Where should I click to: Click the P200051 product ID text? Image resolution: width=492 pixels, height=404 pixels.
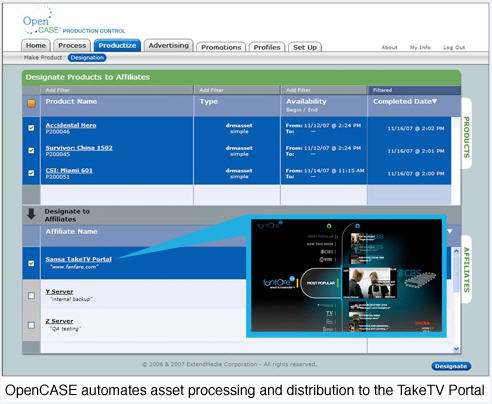[x=58, y=177]
